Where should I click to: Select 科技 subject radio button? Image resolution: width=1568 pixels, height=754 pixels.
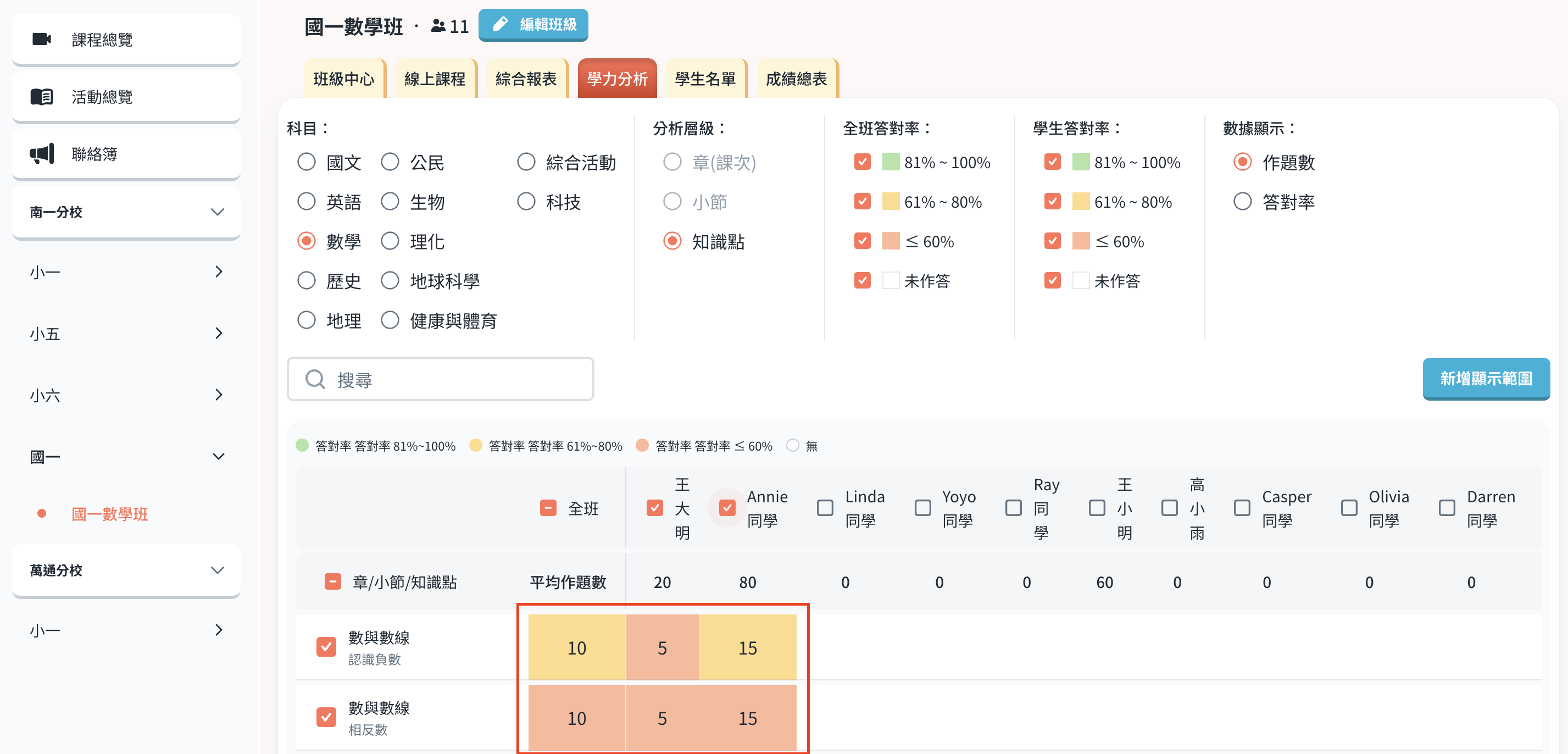coord(526,202)
